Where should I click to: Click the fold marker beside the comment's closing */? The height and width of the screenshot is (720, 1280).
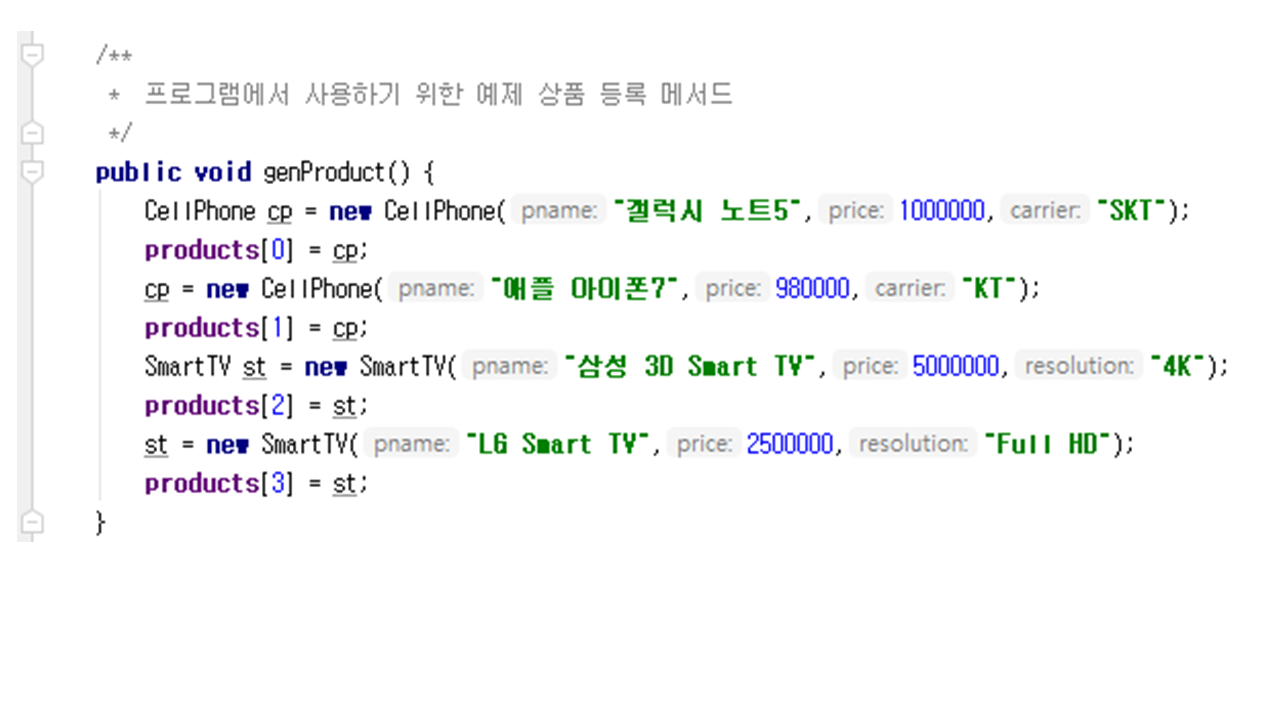coord(32,133)
